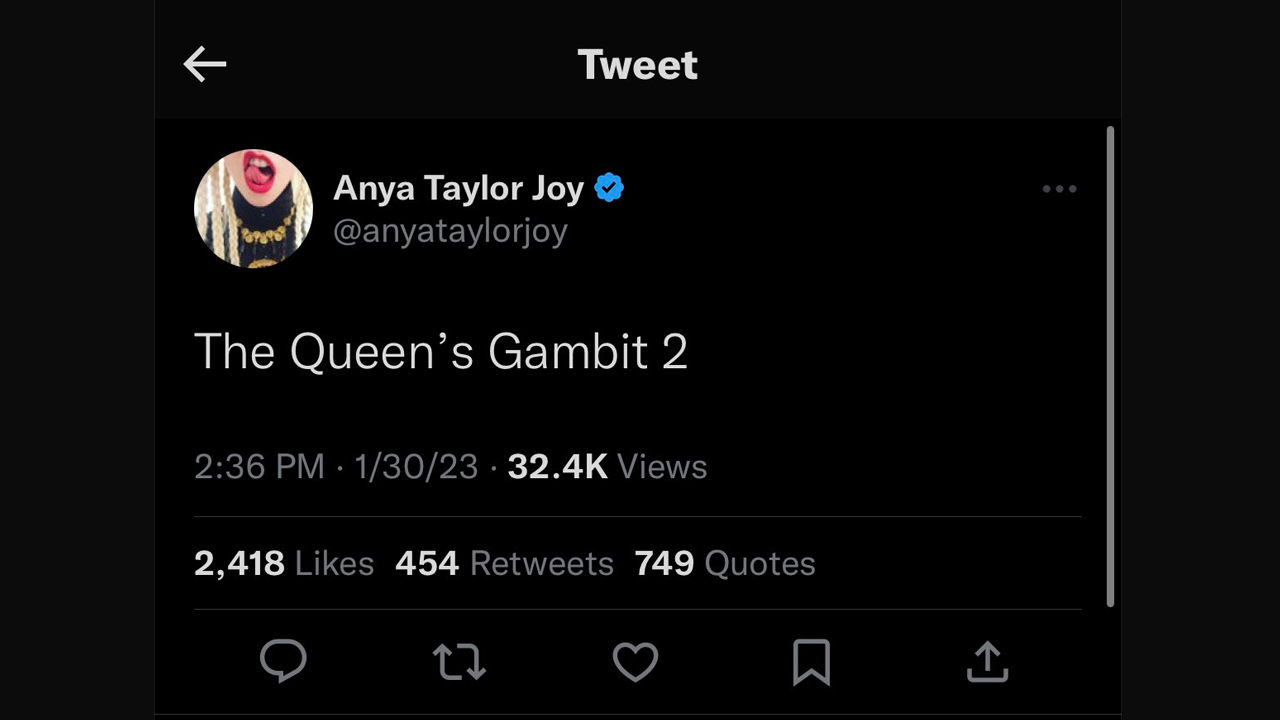Open the reply composer with the speech bubble icon
This screenshot has height=720, width=1280.
point(284,661)
